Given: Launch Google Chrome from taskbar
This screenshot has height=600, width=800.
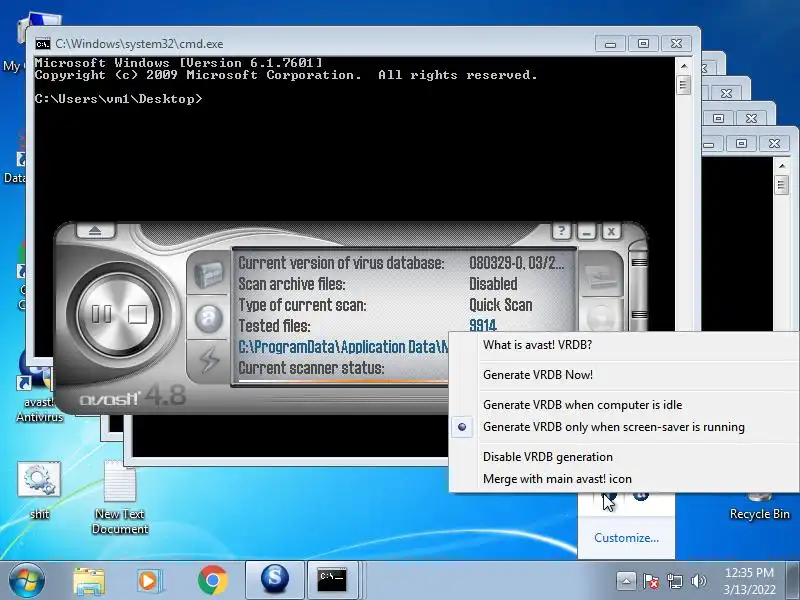Looking at the screenshot, I should coord(212,580).
